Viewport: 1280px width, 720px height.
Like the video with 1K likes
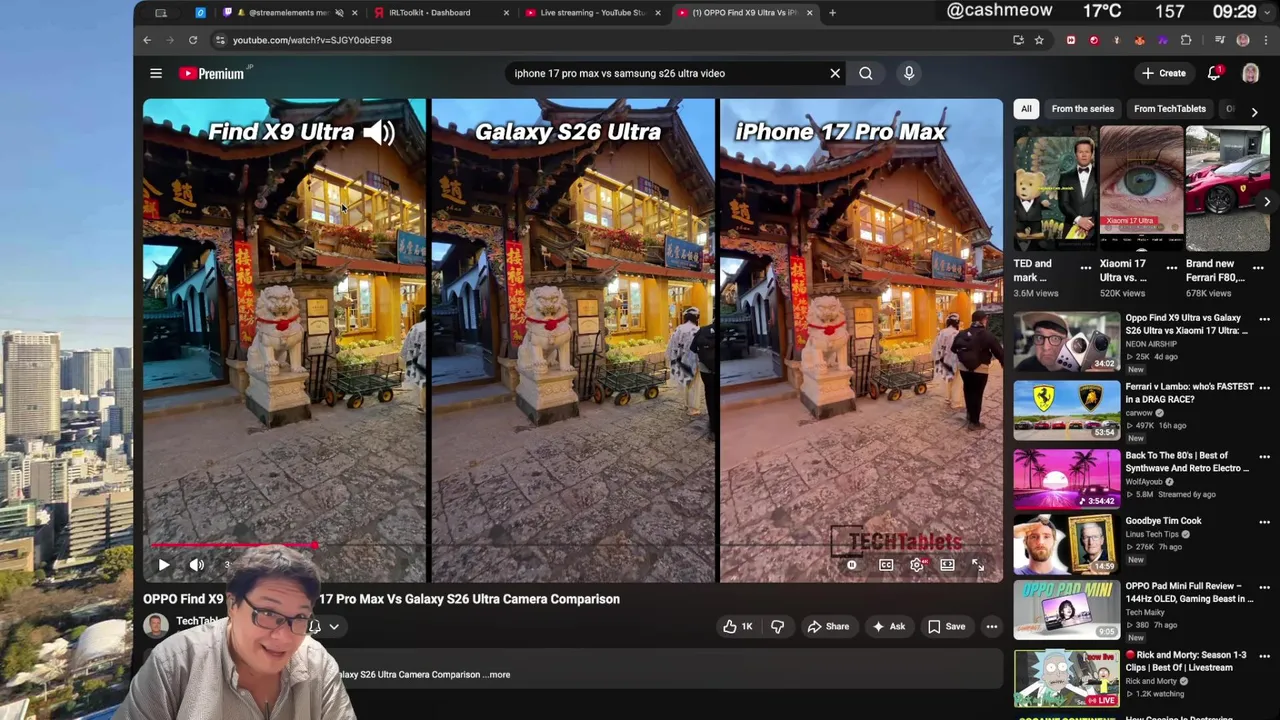pos(738,627)
